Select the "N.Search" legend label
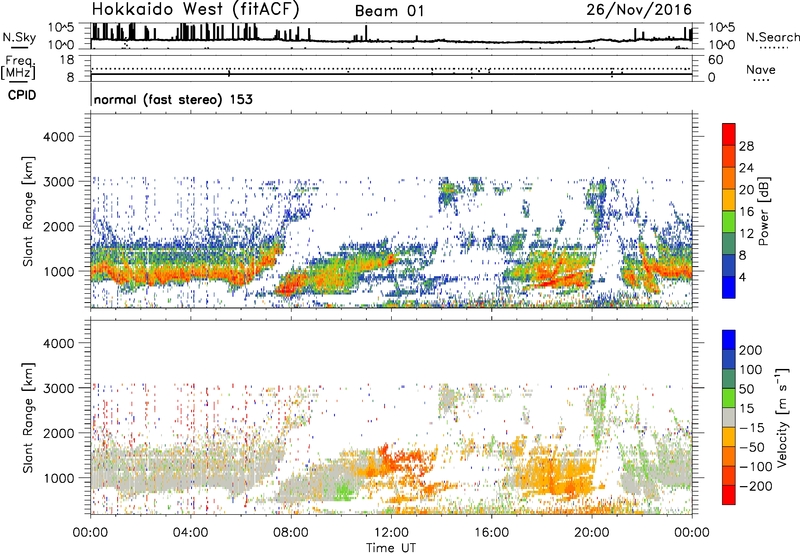This screenshot has width=800, height=554. [772, 37]
